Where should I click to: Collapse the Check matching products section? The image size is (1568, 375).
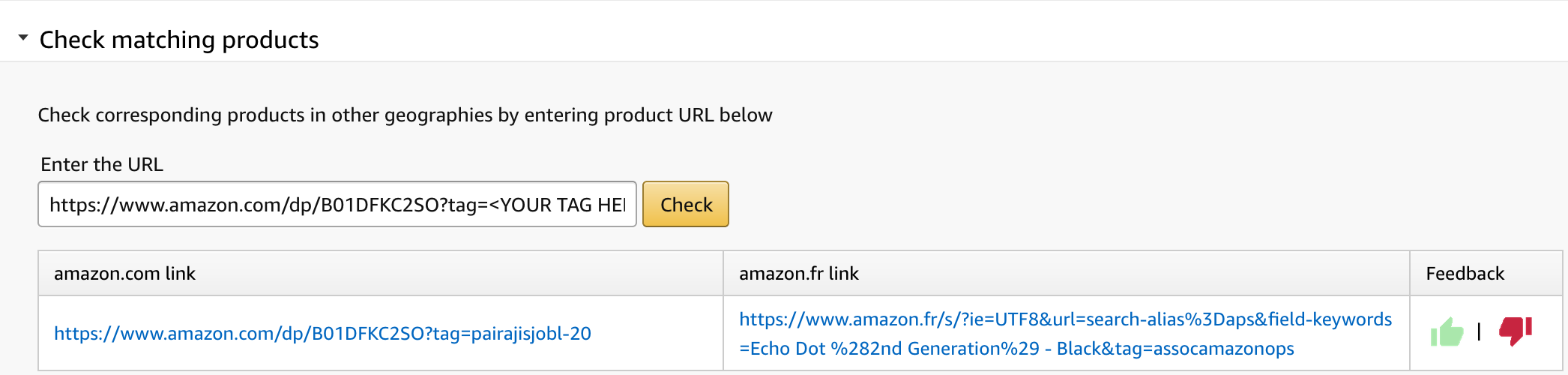coord(23,37)
